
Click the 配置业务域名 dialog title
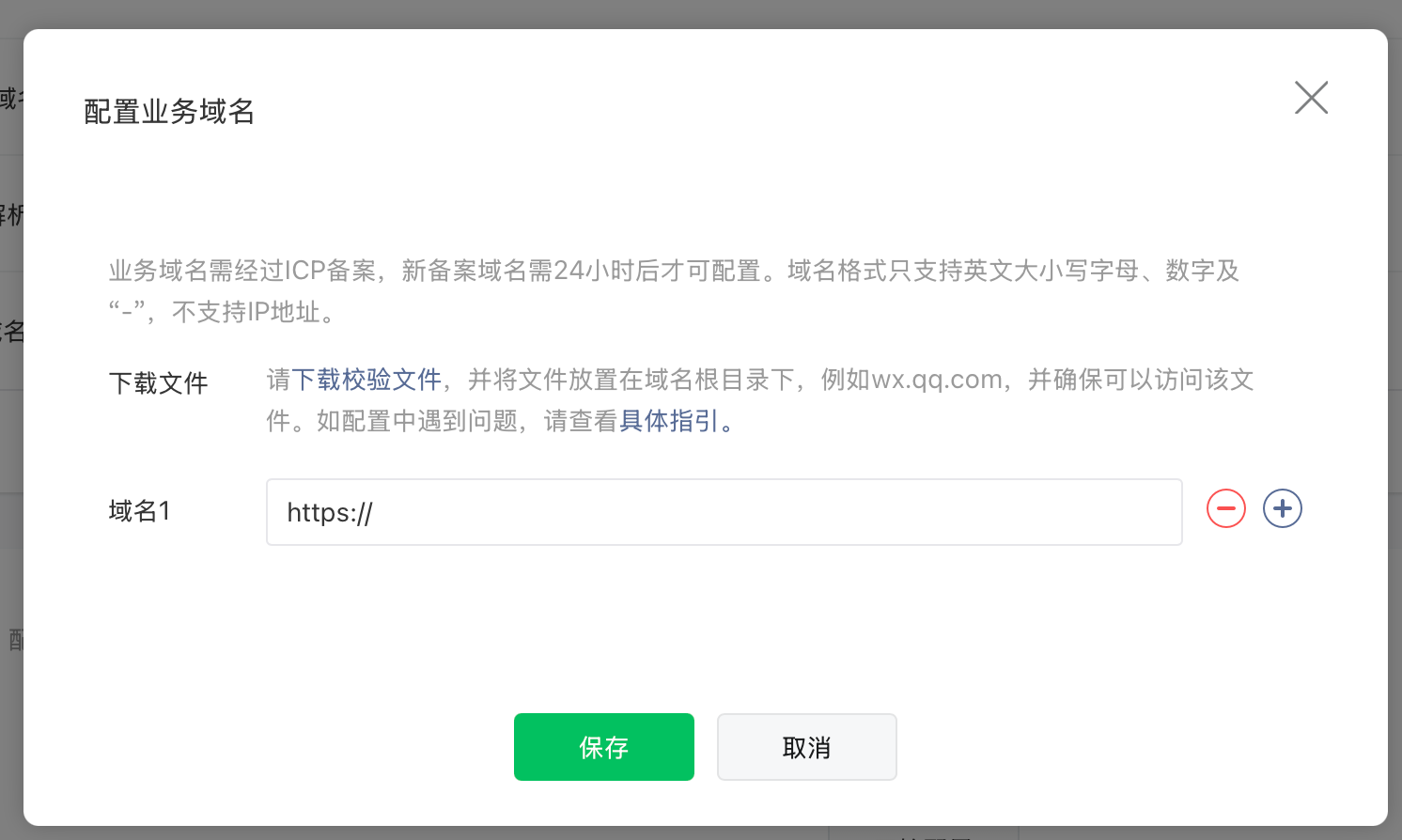tap(169, 112)
